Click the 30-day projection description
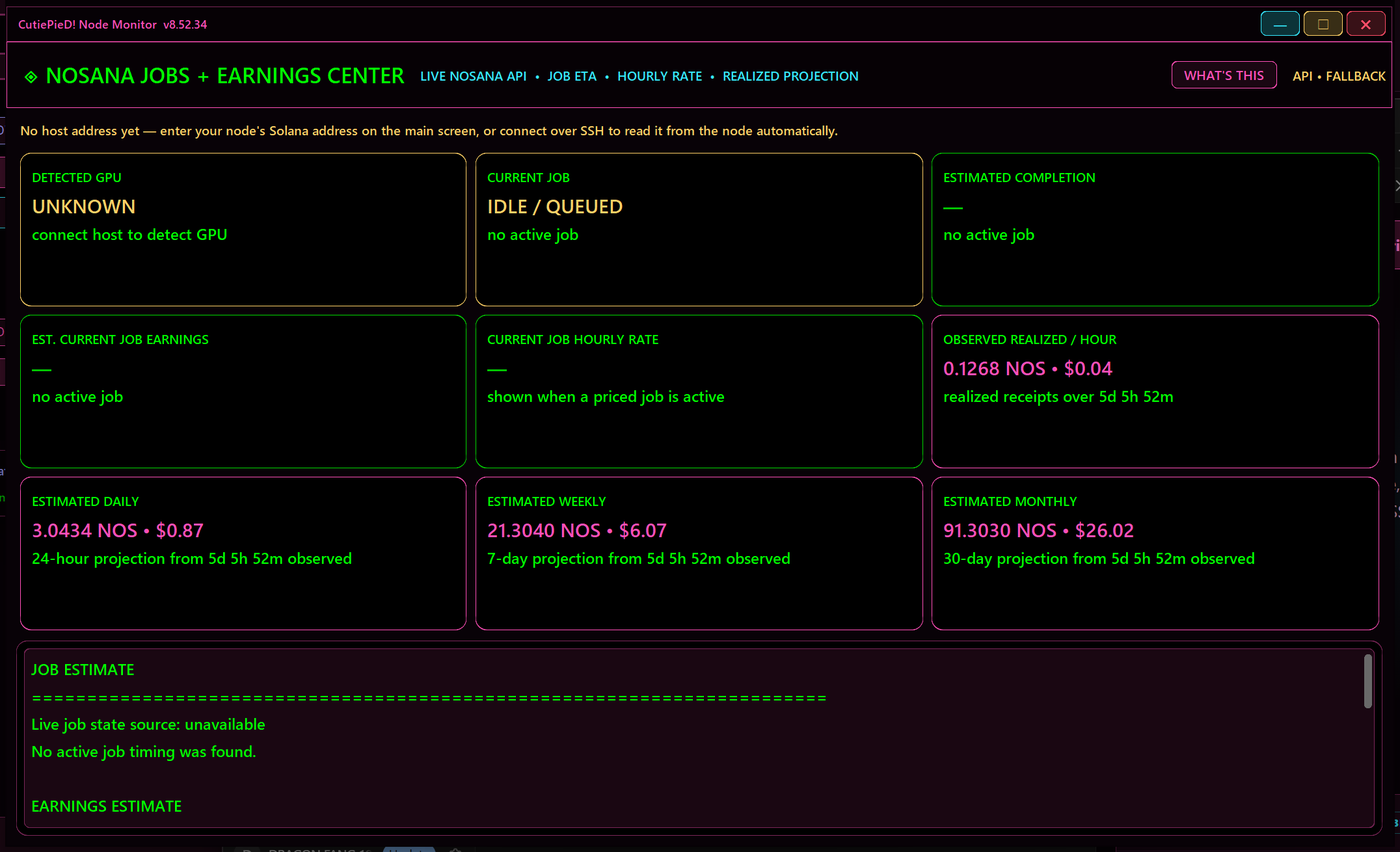 tap(1099, 559)
